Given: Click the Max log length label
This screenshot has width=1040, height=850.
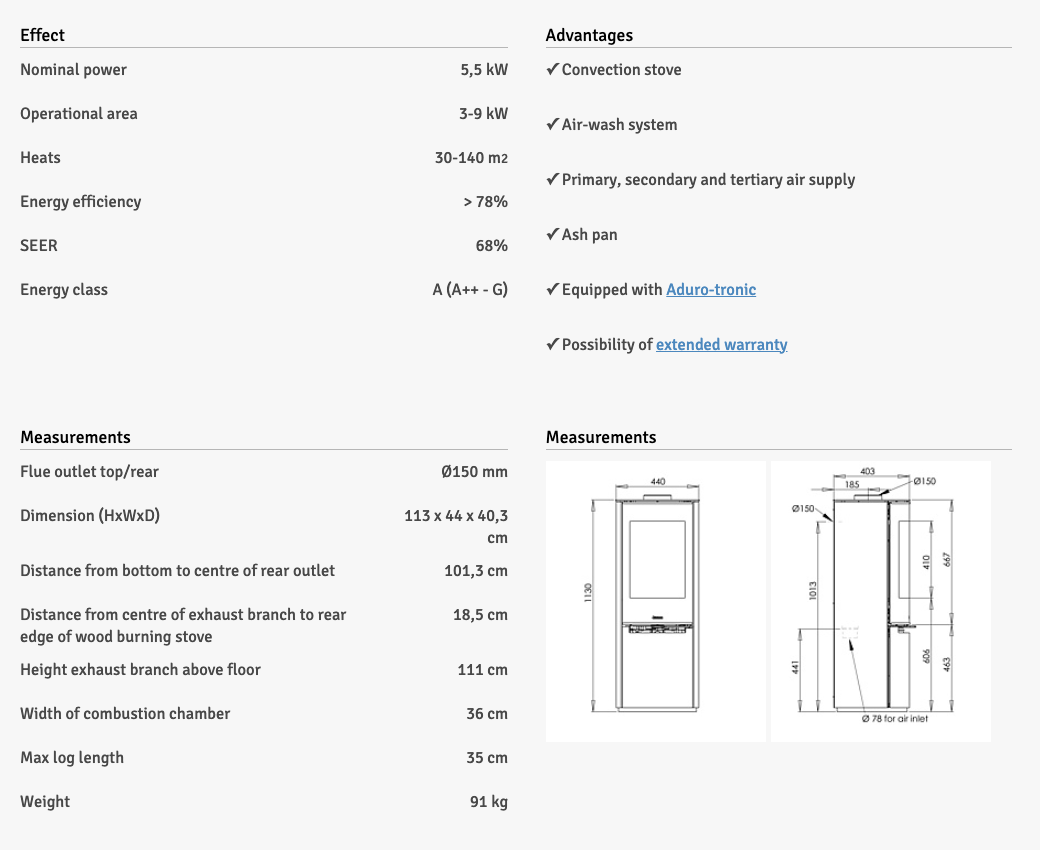Looking at the screenshot, I should pos(72,758).
